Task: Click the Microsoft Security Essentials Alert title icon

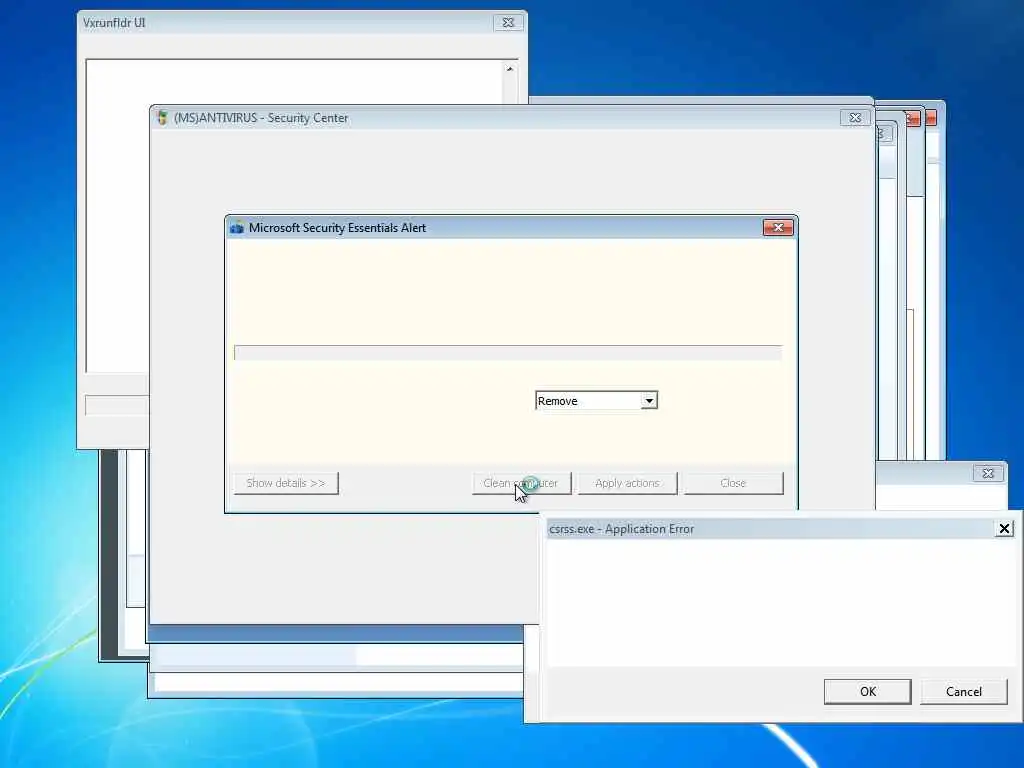Action: [x=237, y=228]
